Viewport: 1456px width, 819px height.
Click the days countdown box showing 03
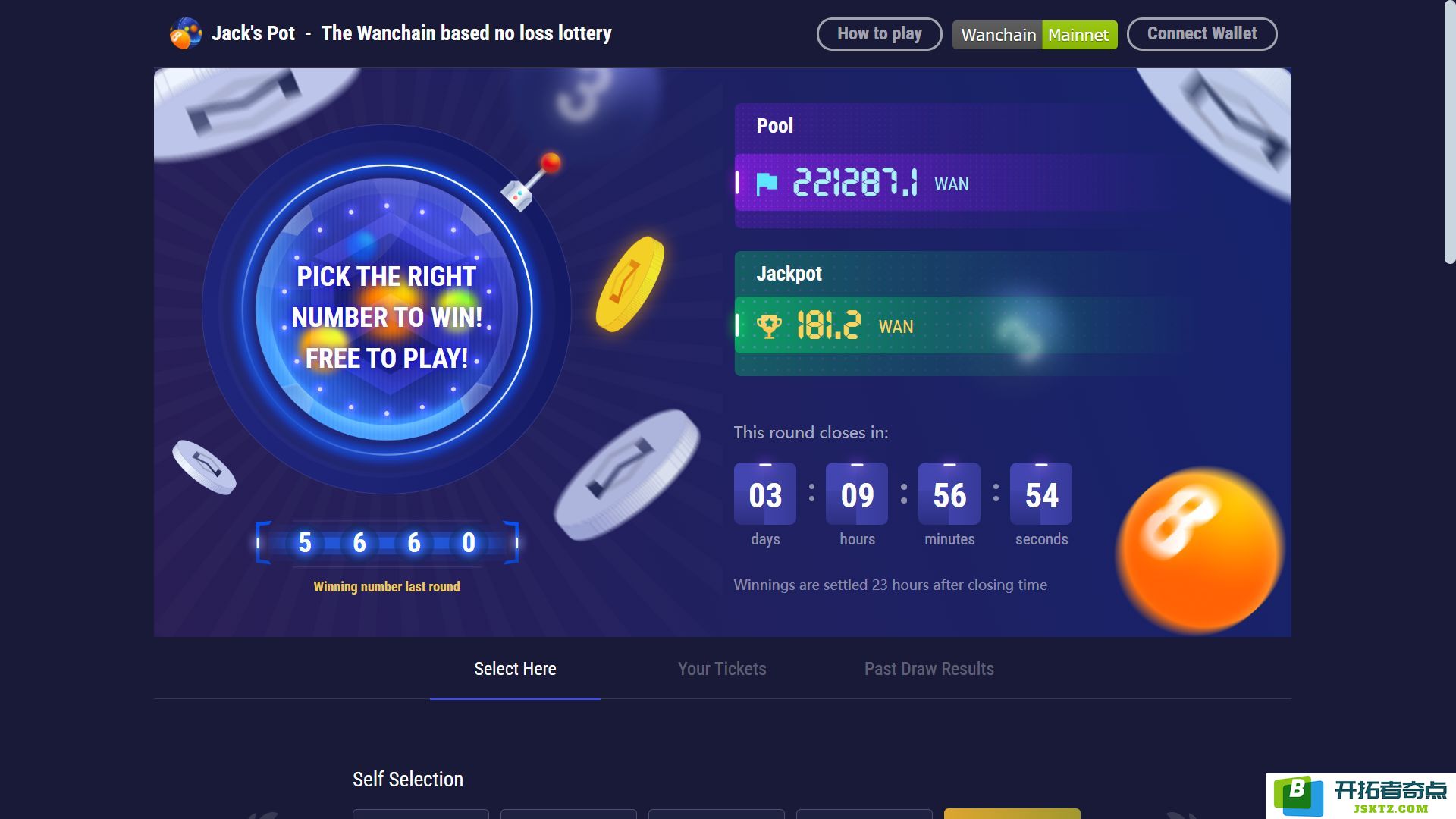[x=765, y=494]
